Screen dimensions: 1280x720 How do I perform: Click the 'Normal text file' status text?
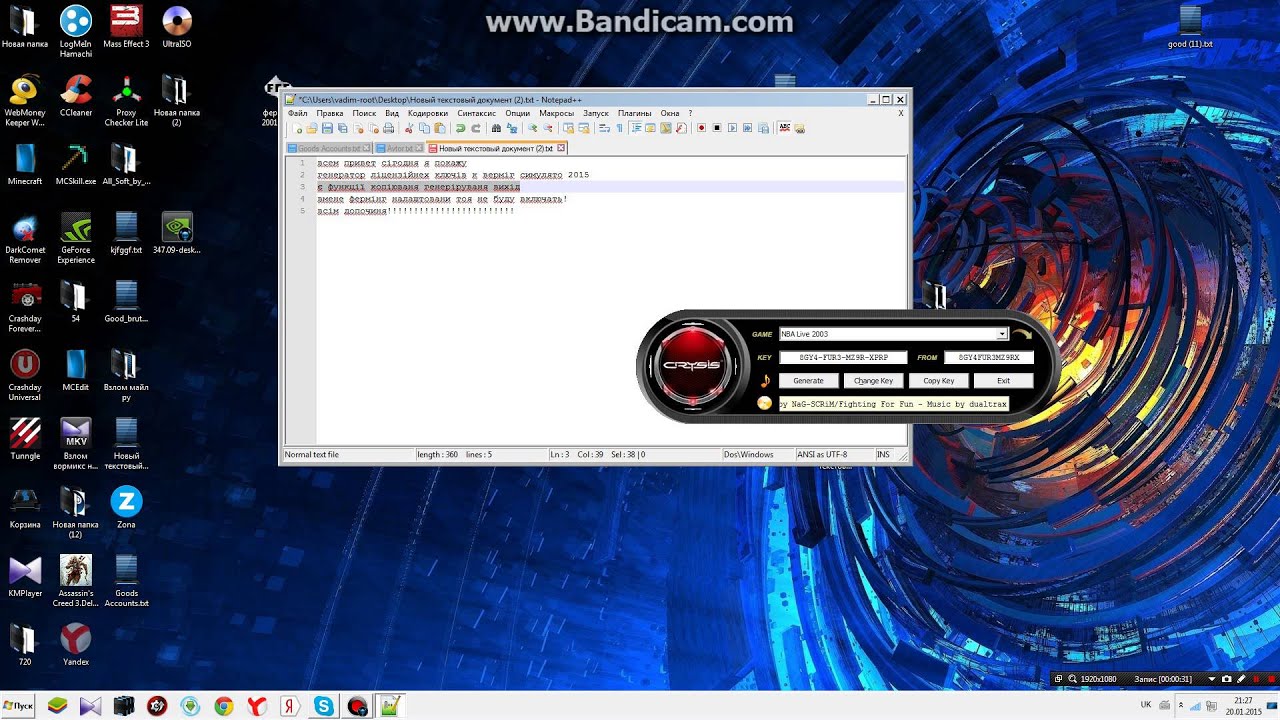click(x=312, y=455)
